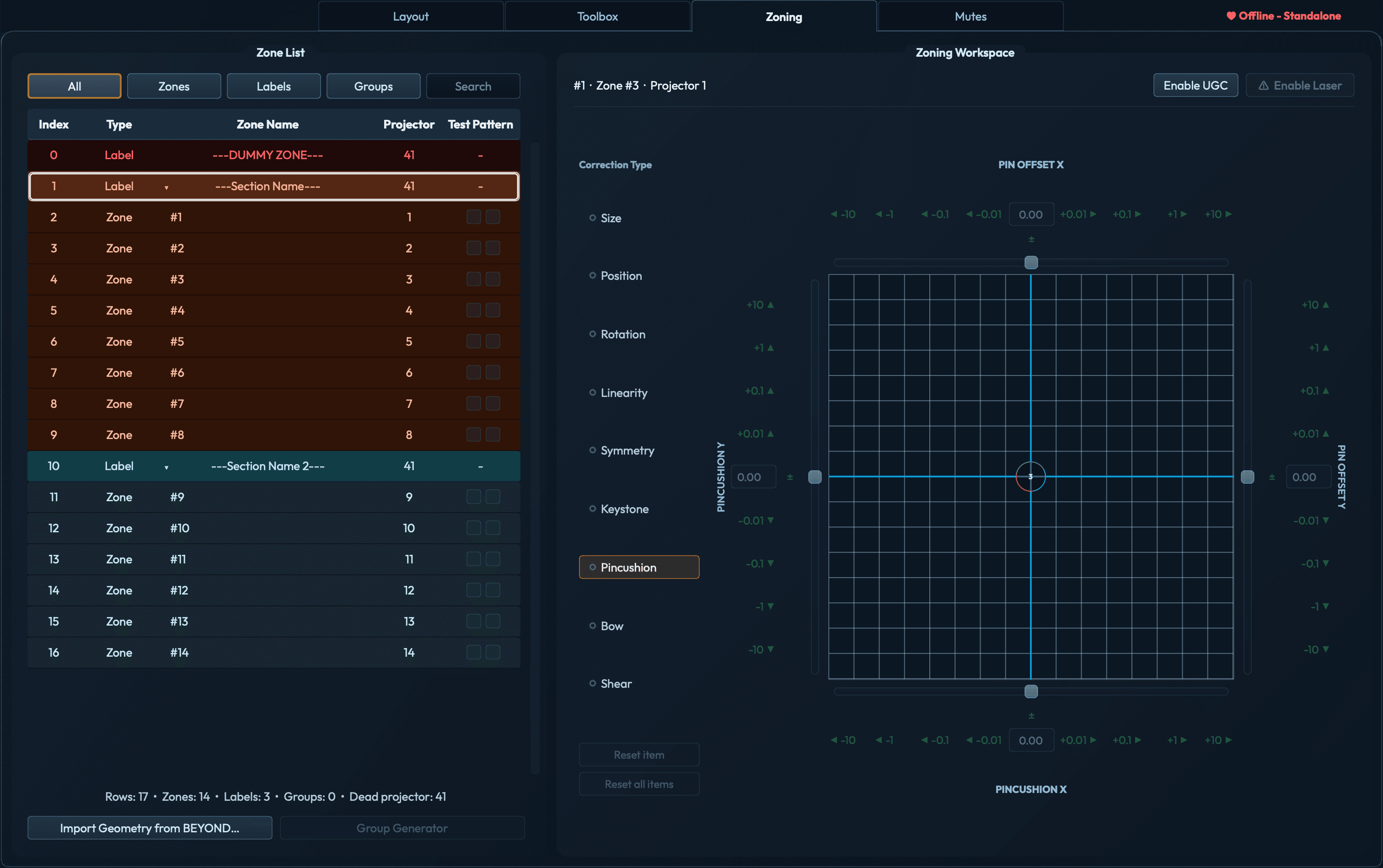This screenshot has width=1383, height=868.
Task: Click the -10 down arrow for Pincushion Y
Action: click(x=761, y=650)
